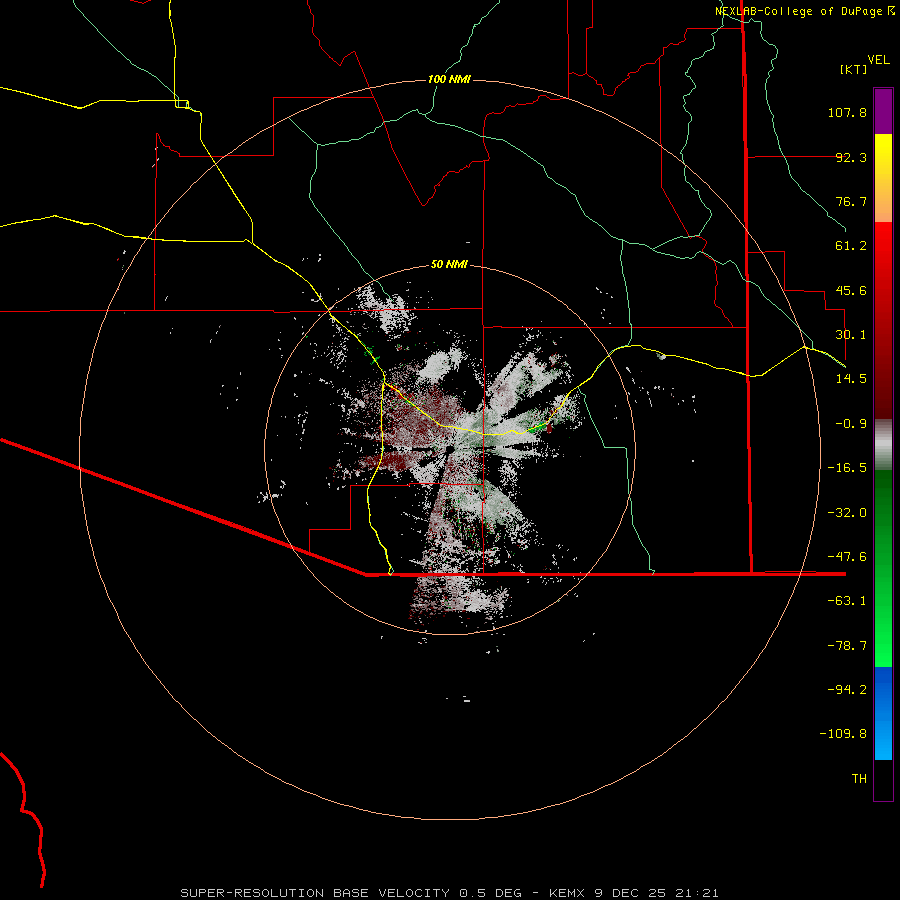The image size is (900, 900).
Task: Select the -63.1 velocity scale value
Action: point(847,601)
